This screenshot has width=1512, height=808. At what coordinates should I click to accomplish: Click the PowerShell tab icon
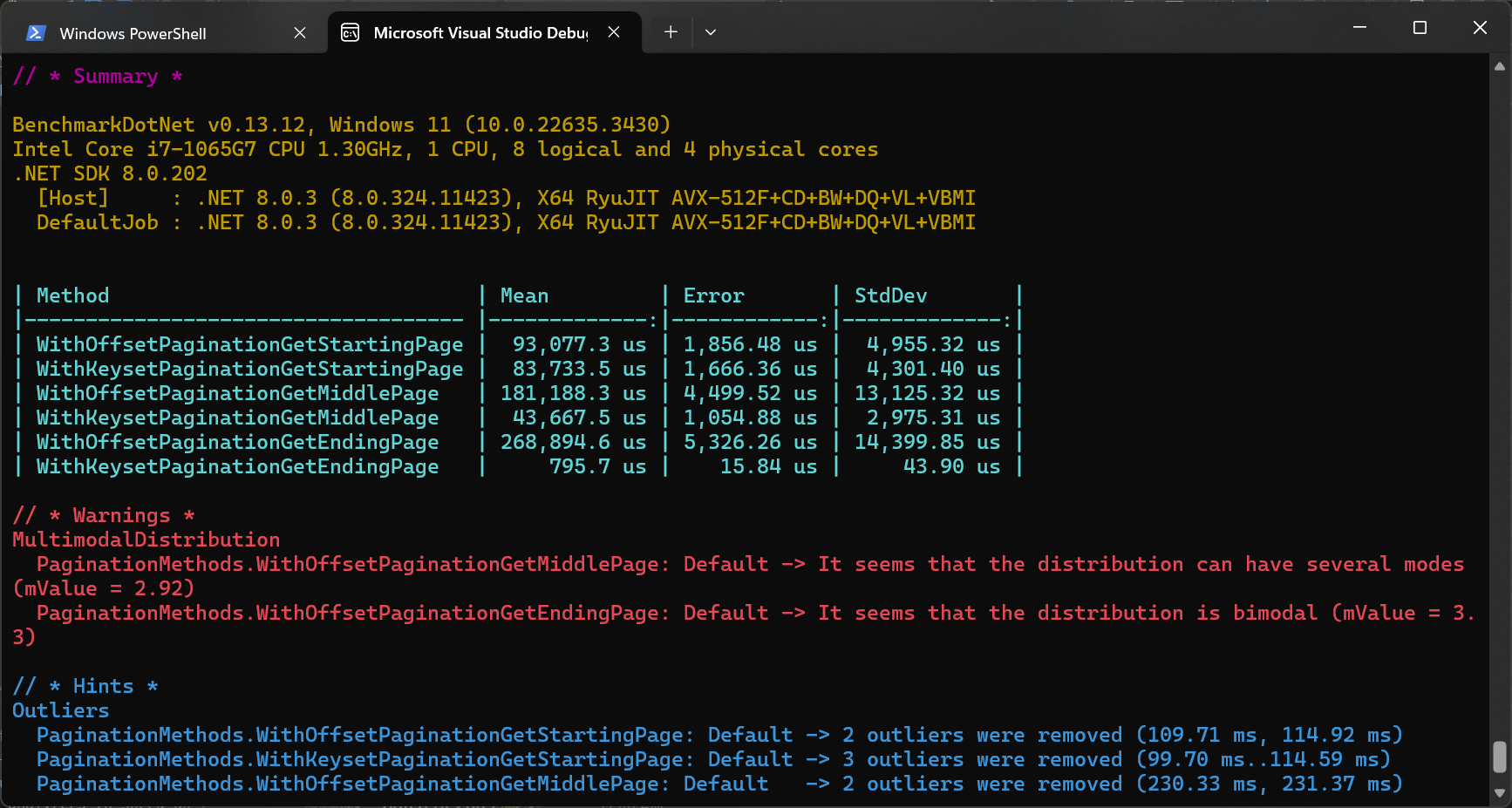[36, 33]
